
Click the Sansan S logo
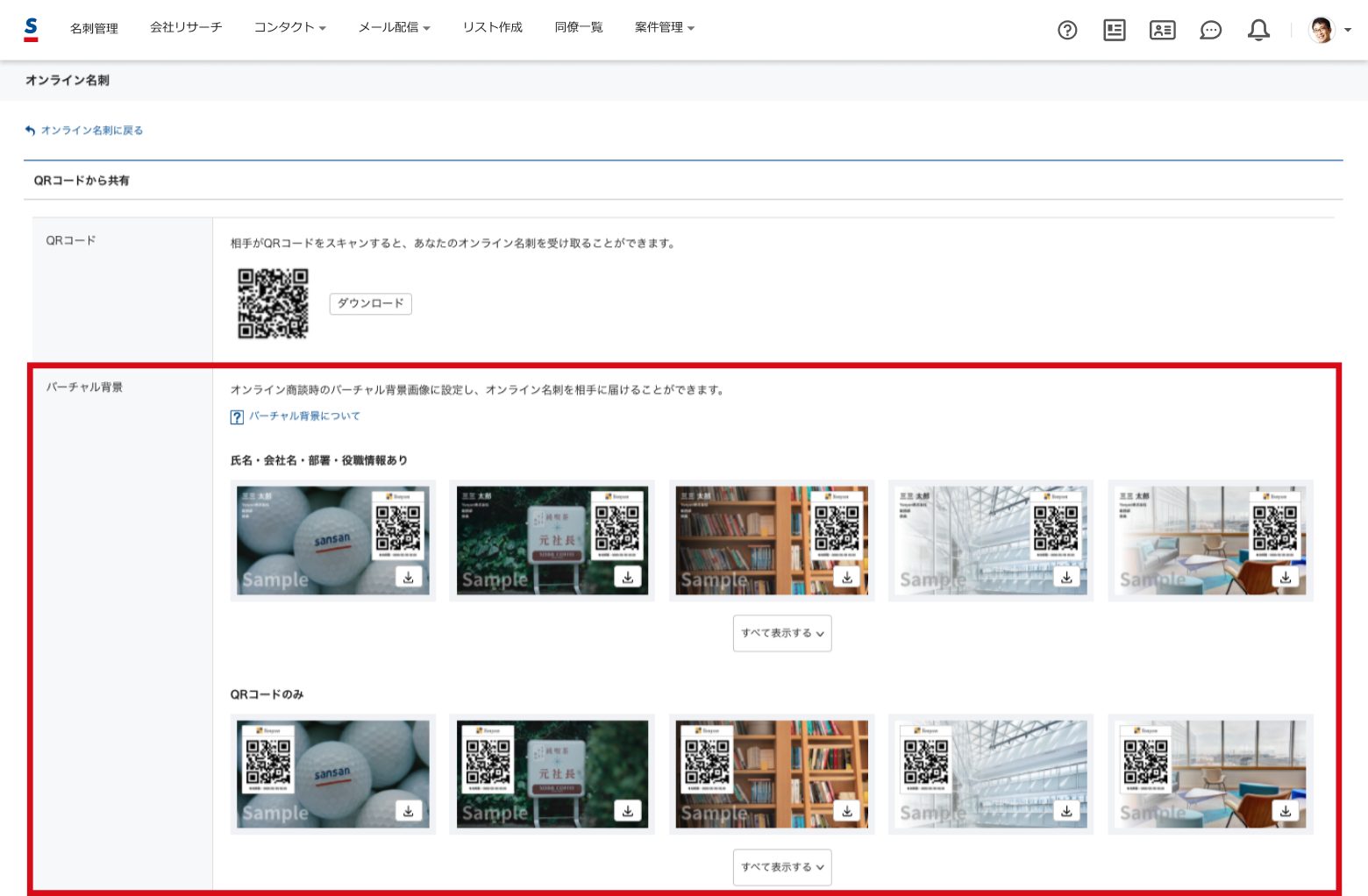pyautogui.click(x=31, y=29)
